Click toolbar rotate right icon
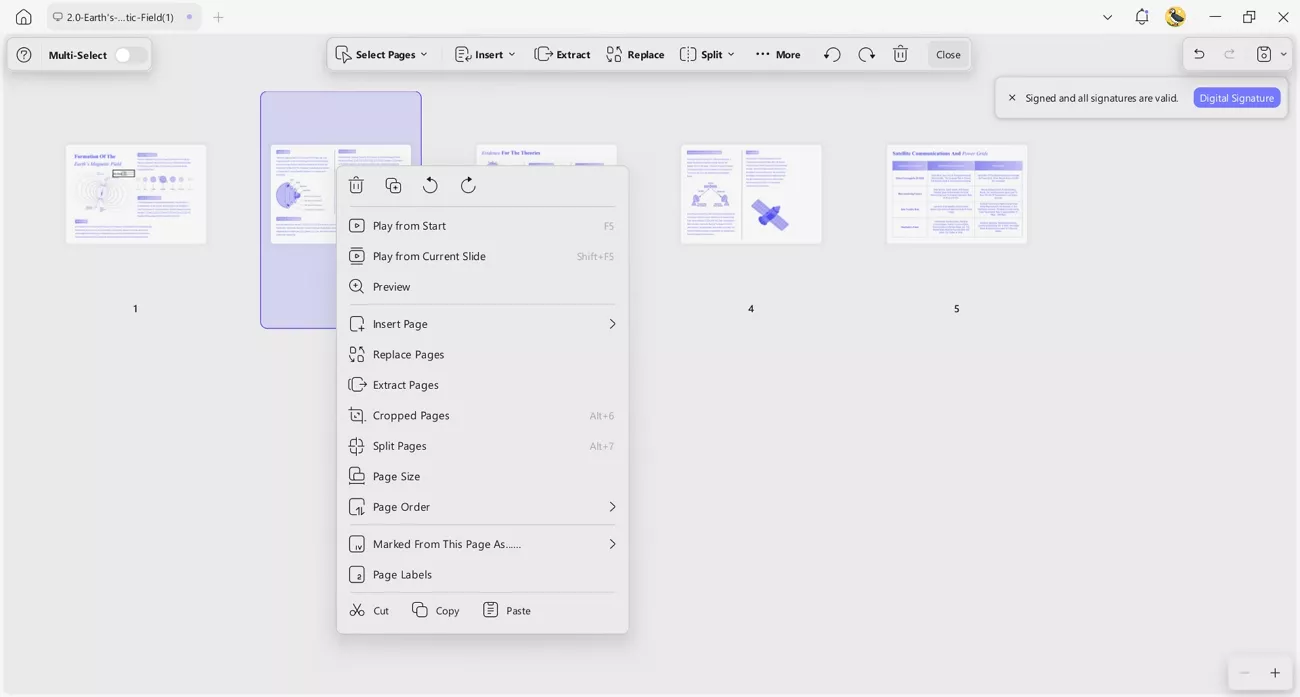1300x697 pixels. (867, 54)
